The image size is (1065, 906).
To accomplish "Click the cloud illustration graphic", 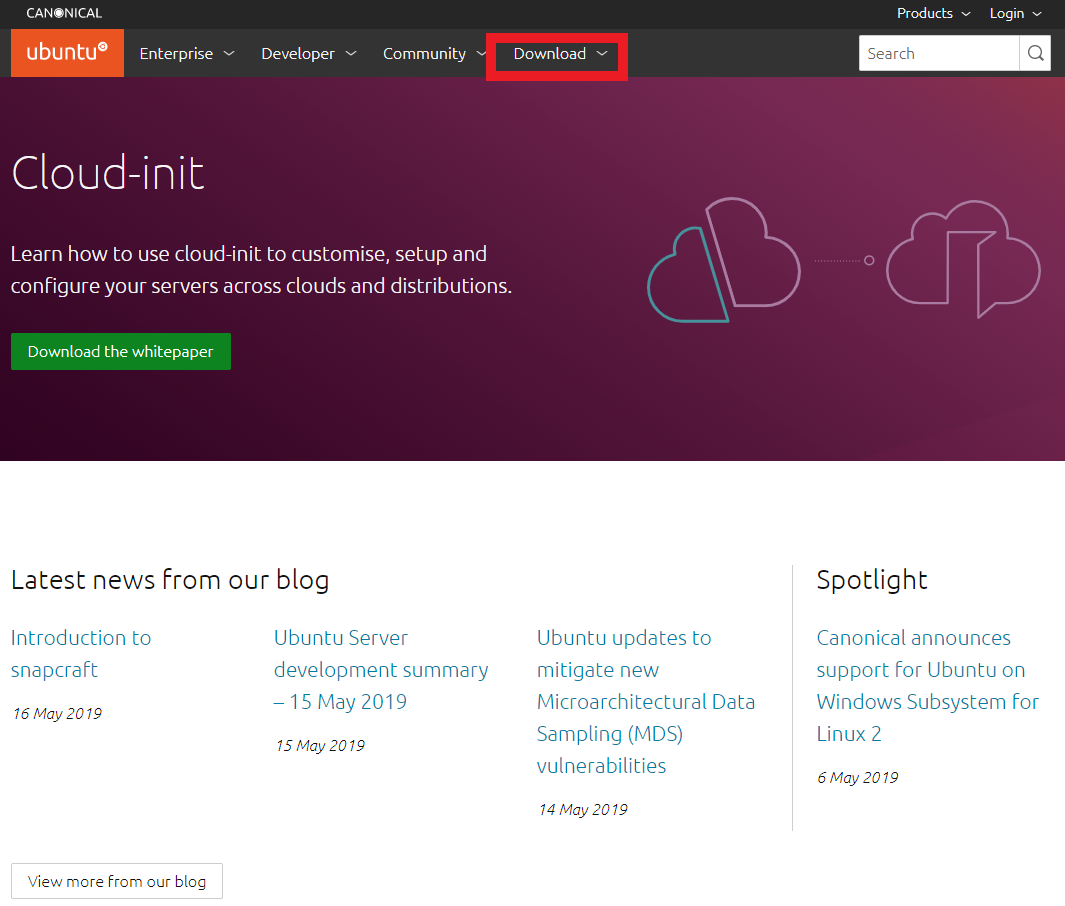I will (844, 259).
